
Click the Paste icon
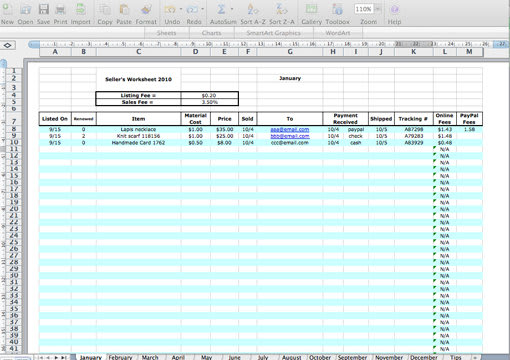(x=124, y=9)
